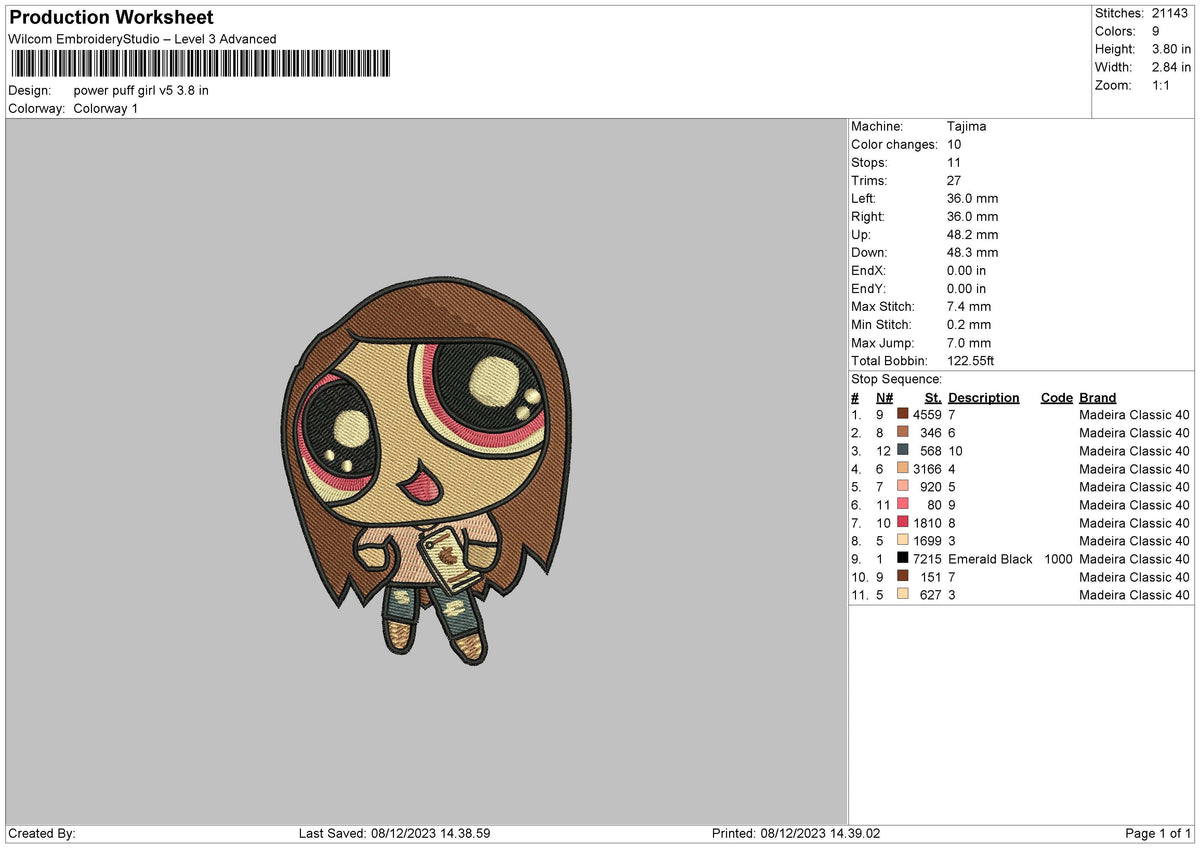The width and height of the screenshot is (1200, 848).
Task: Select the cream swatch in stop 11
Action: point(902,594)
